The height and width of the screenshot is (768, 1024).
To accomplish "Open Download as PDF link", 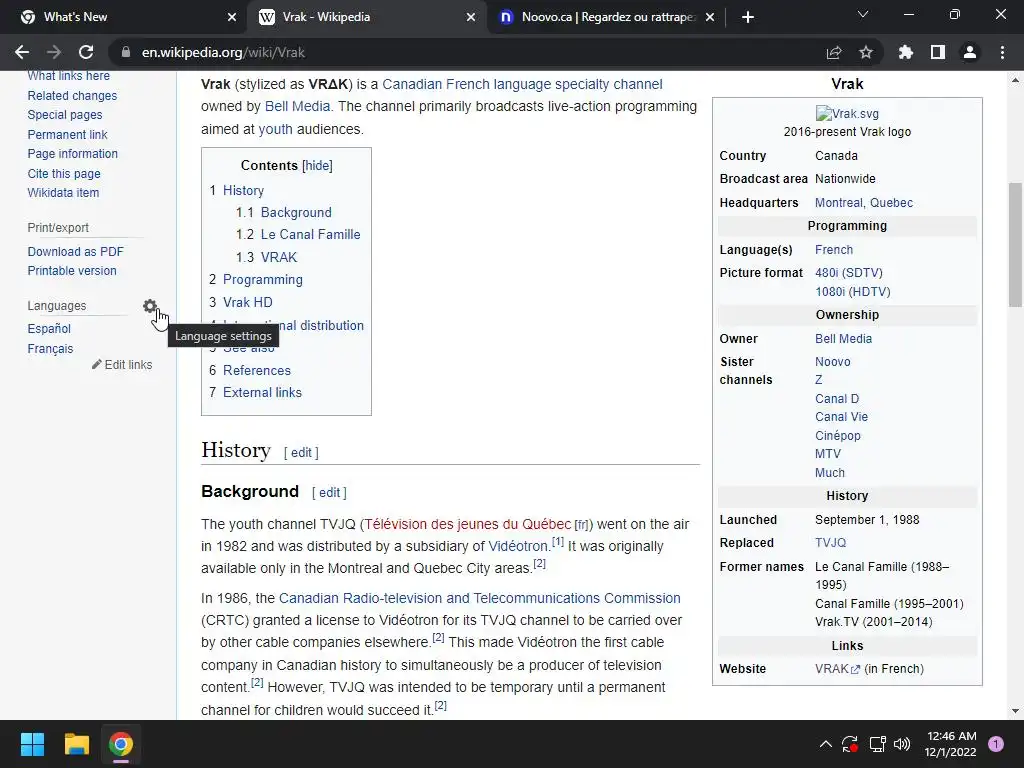I will [x=75, y=251].
